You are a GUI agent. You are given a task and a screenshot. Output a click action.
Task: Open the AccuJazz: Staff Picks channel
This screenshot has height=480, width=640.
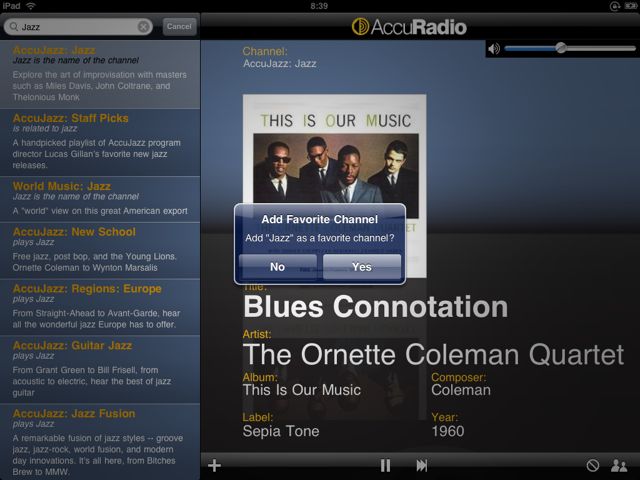[x=100, y=142]
